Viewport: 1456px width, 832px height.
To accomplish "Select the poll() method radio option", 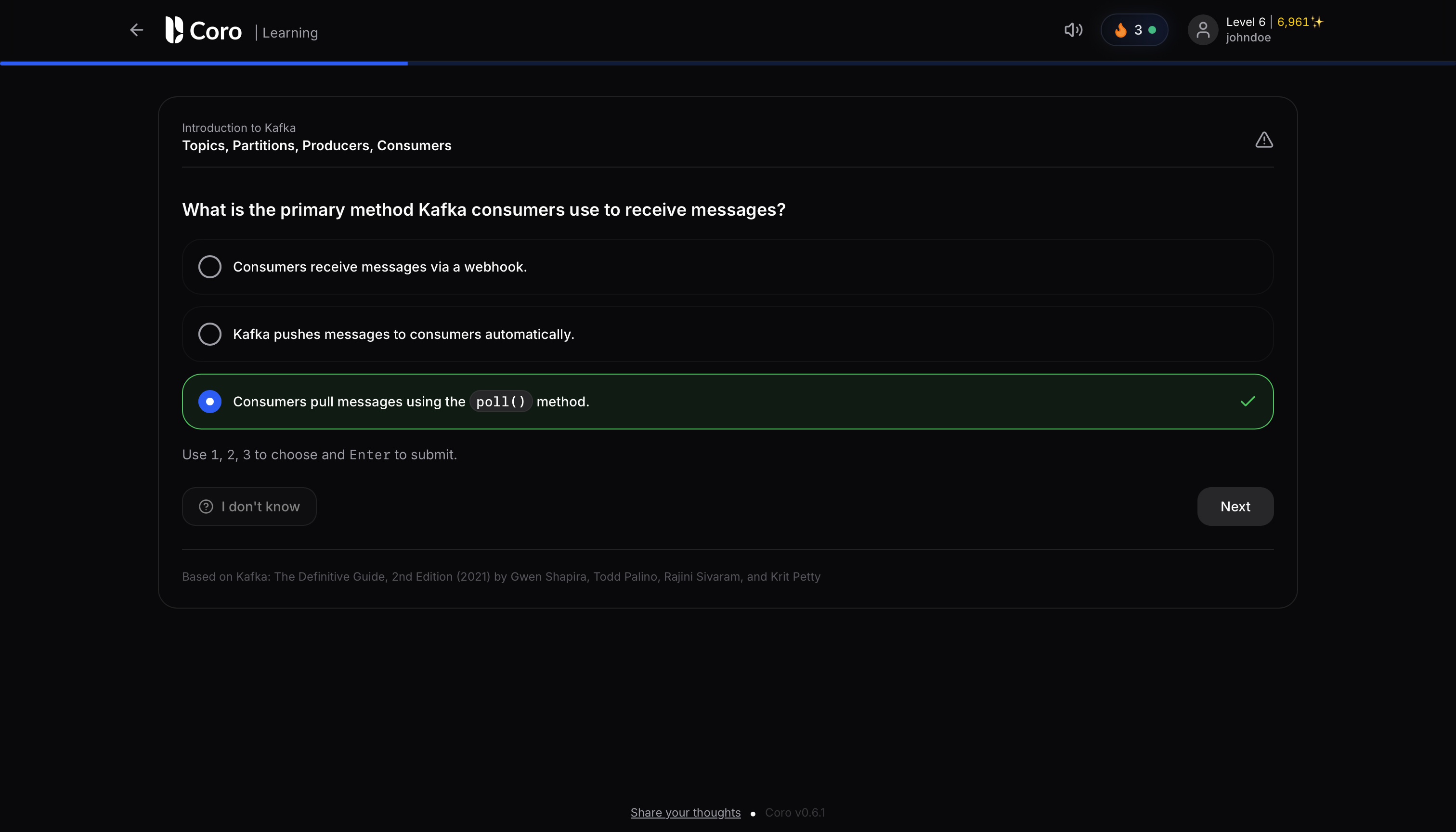I will [210, 402].
